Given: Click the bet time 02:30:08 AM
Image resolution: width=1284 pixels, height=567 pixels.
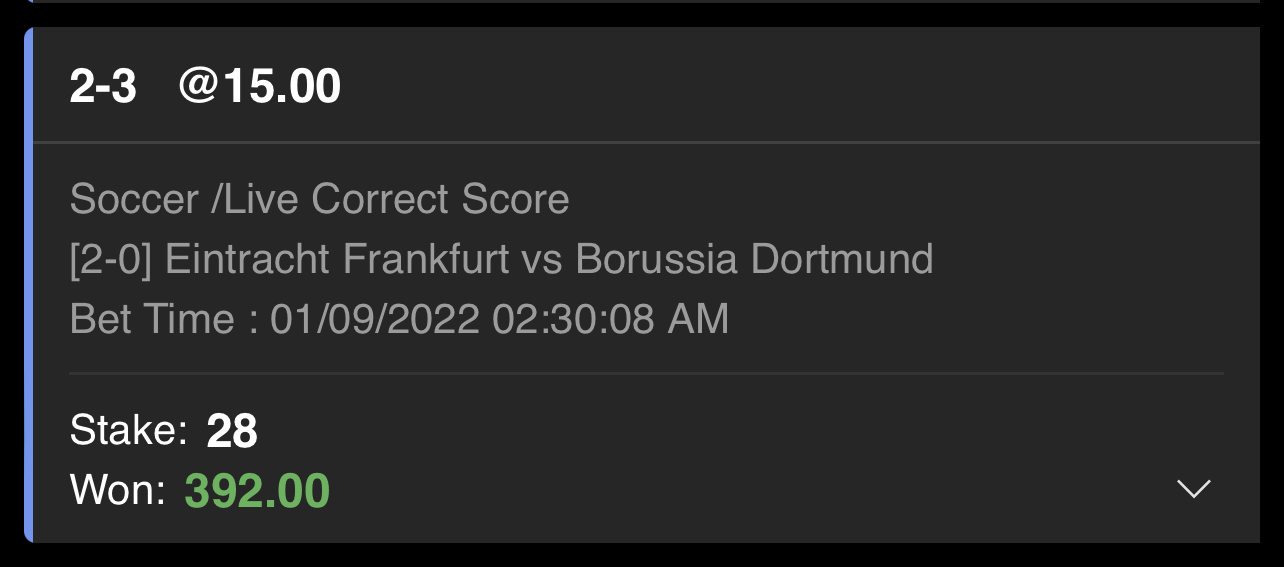Looking at the screenshot, I should pos(611,319).
